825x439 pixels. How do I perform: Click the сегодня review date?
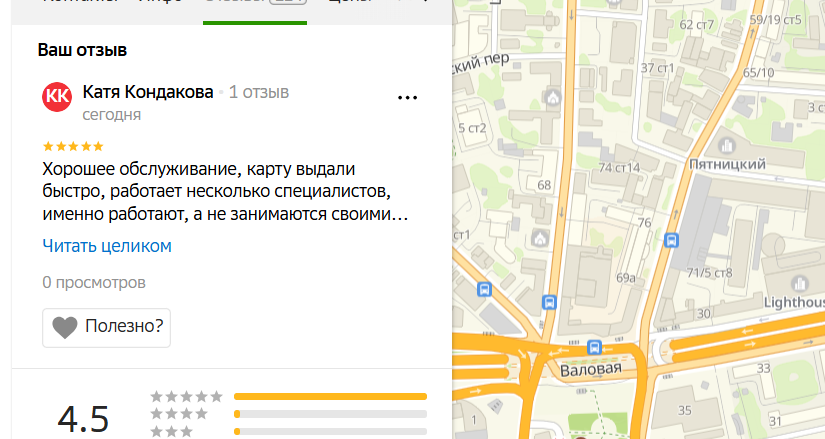112,115
